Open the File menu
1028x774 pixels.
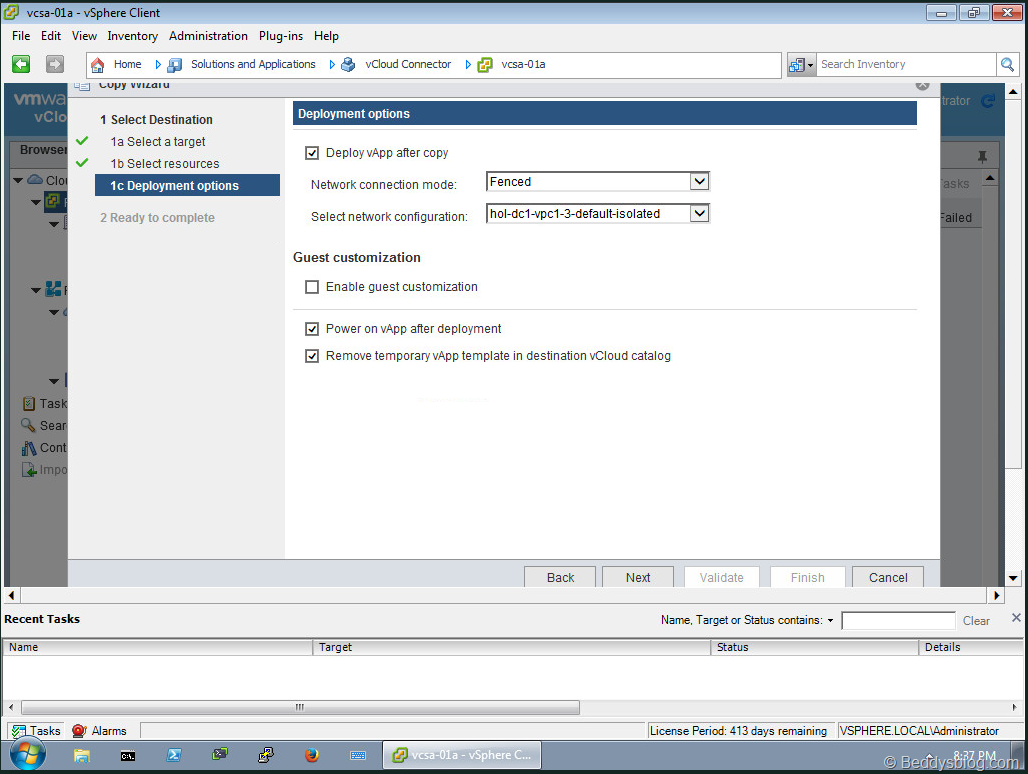(x=21, y=36)
